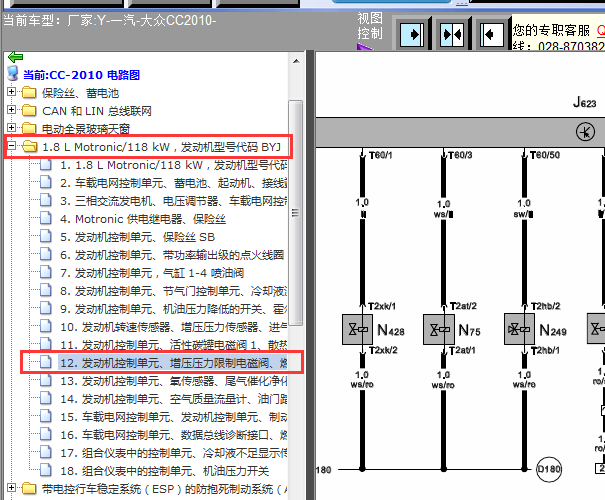Open page 11. 活性碳罐电磁阀 1
The width and height of the screenshot is (605, 500).
(x=174, y=345)
